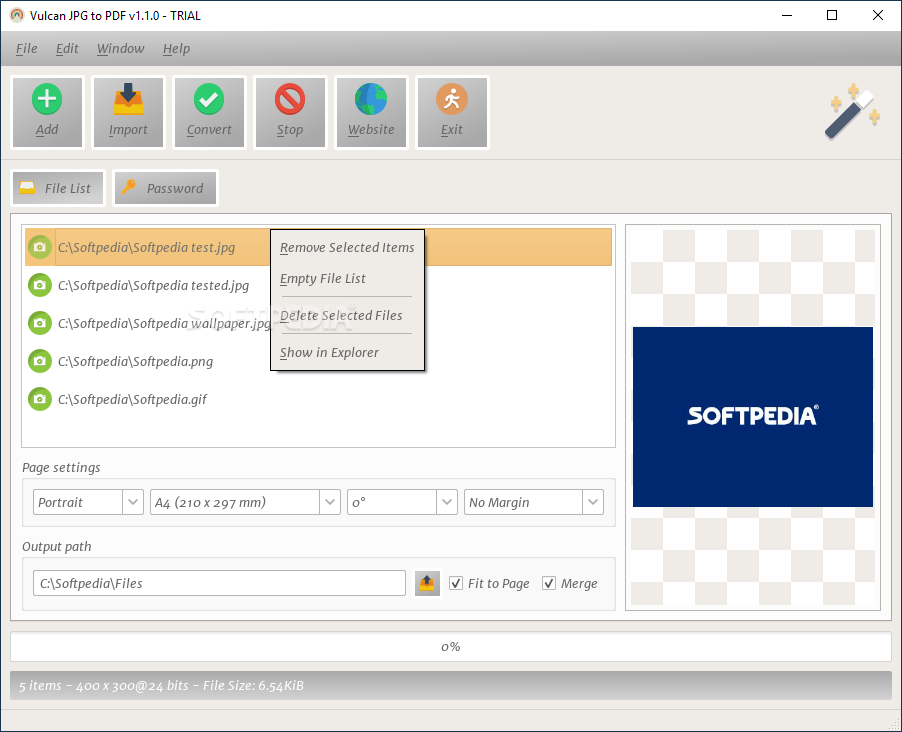This screenshot has height=732, width=902.
Task: Choose Remove Selected Items from context menu
Action: (347, 247)
